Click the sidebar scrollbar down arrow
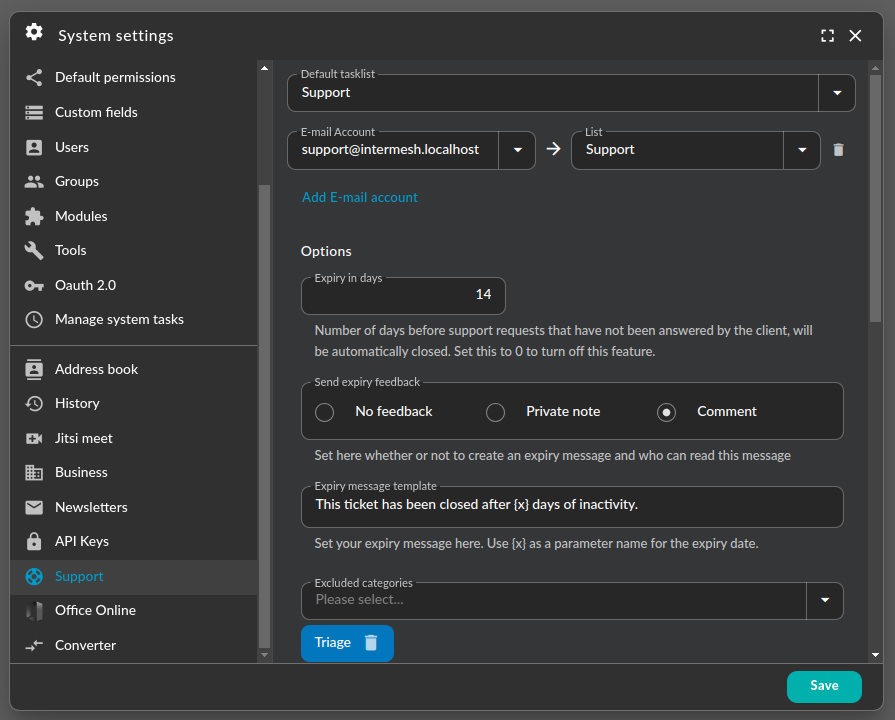 [x=264, y=655]
